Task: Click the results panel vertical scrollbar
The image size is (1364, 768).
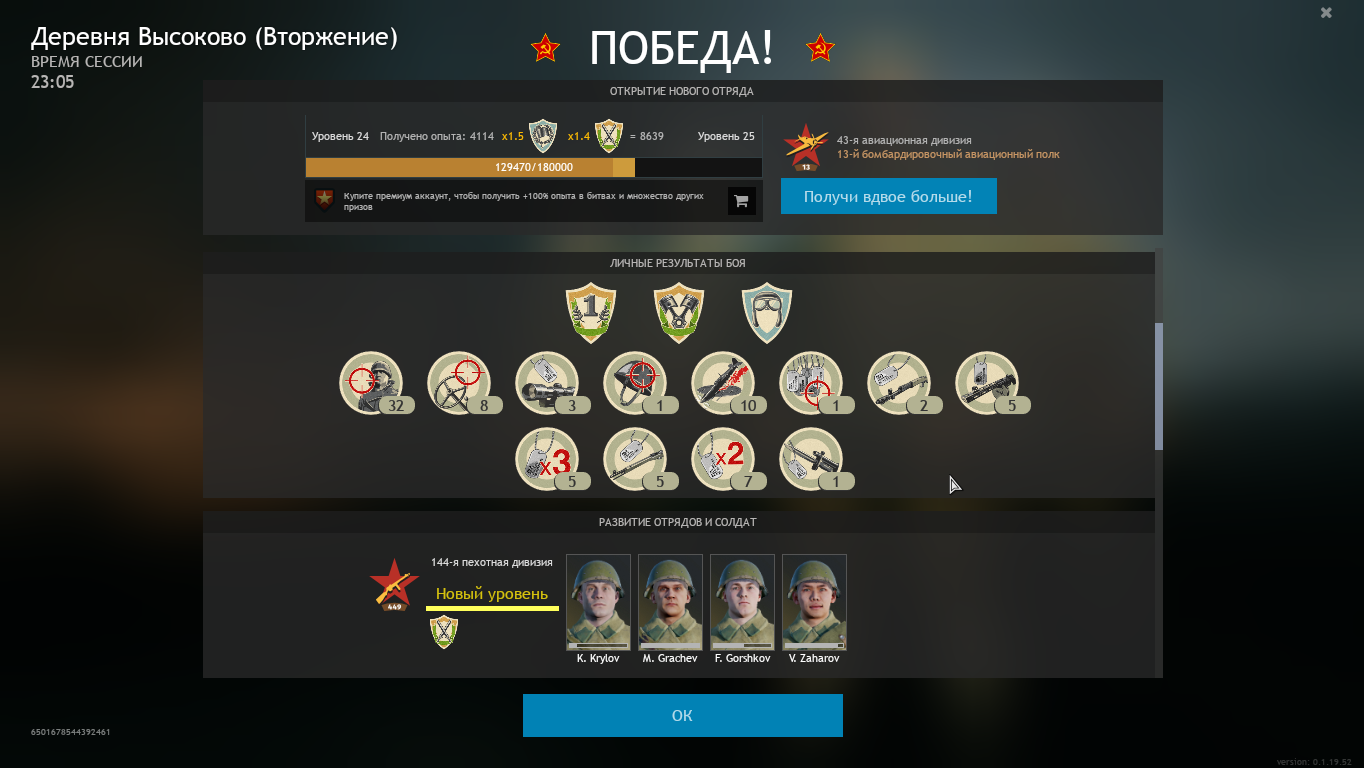Action: click(1159, 386)
